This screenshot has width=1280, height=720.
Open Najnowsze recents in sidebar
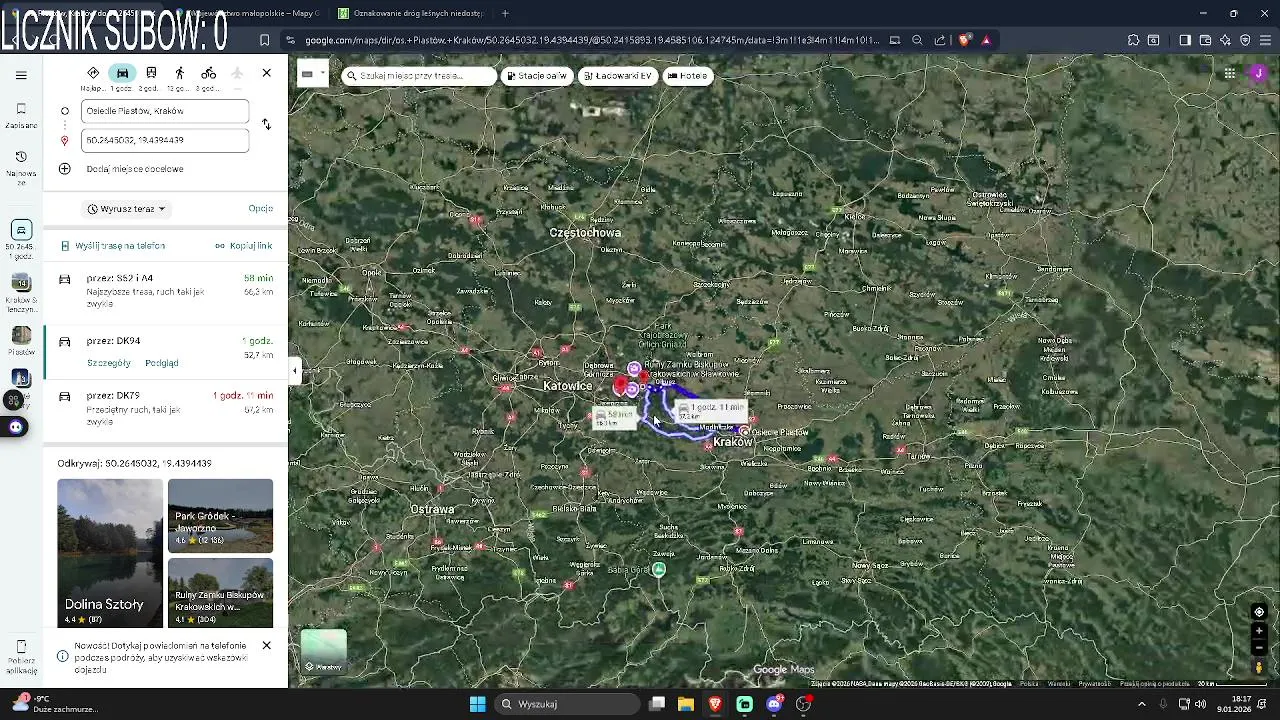pos(21,167)
